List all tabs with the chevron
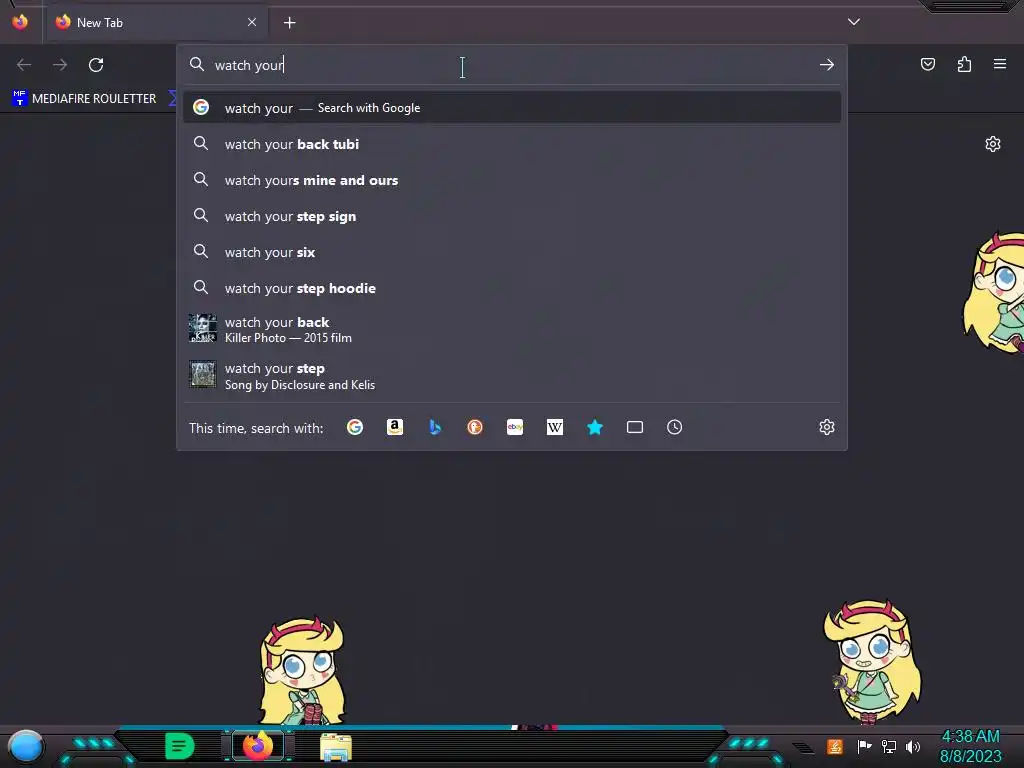Image resolution: width=1024 pixels, height=768 pixels. (x=854, y=22)
